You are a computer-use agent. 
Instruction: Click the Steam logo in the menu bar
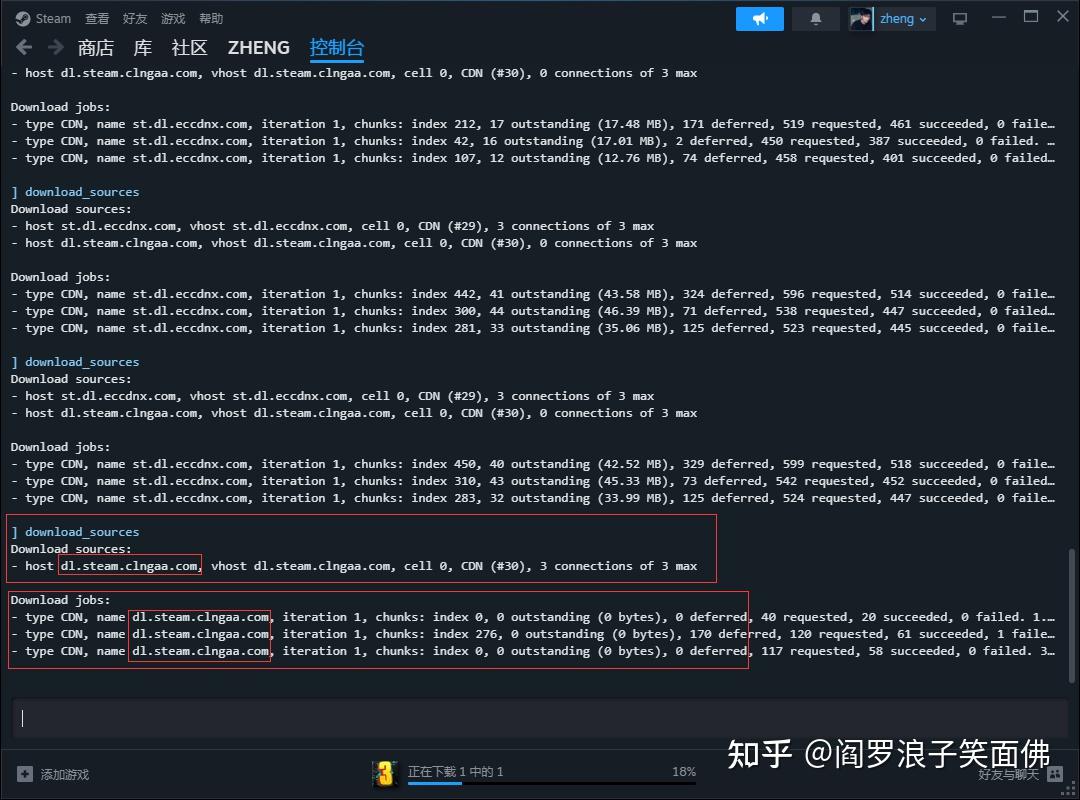42,17
